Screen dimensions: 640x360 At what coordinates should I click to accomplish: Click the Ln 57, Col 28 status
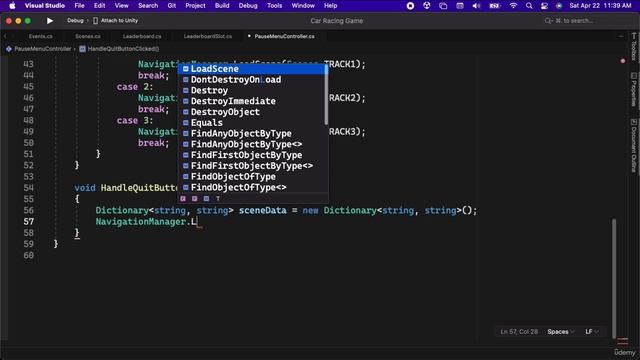tap(519, 332)
